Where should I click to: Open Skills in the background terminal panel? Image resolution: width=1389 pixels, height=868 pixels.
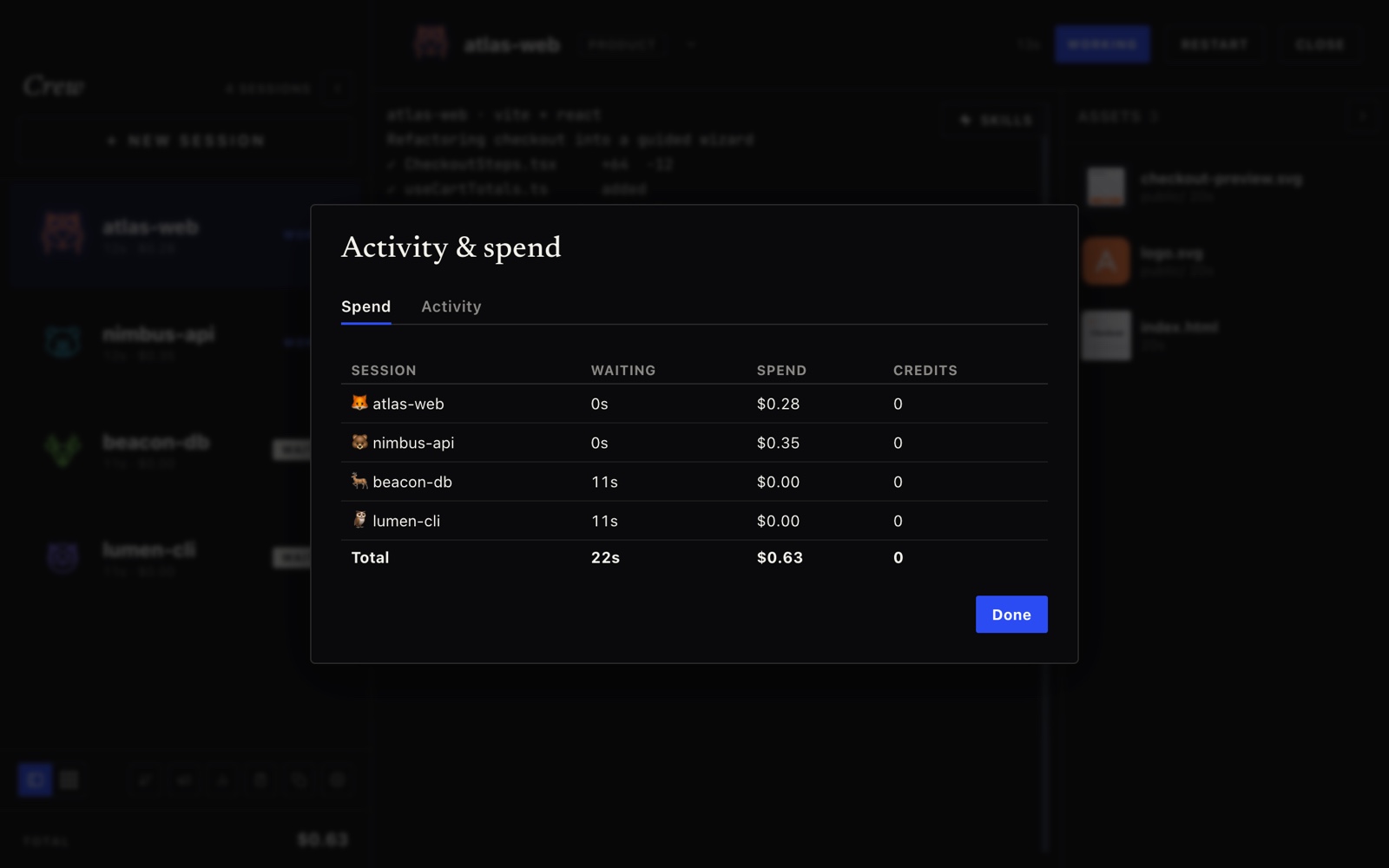996,120
